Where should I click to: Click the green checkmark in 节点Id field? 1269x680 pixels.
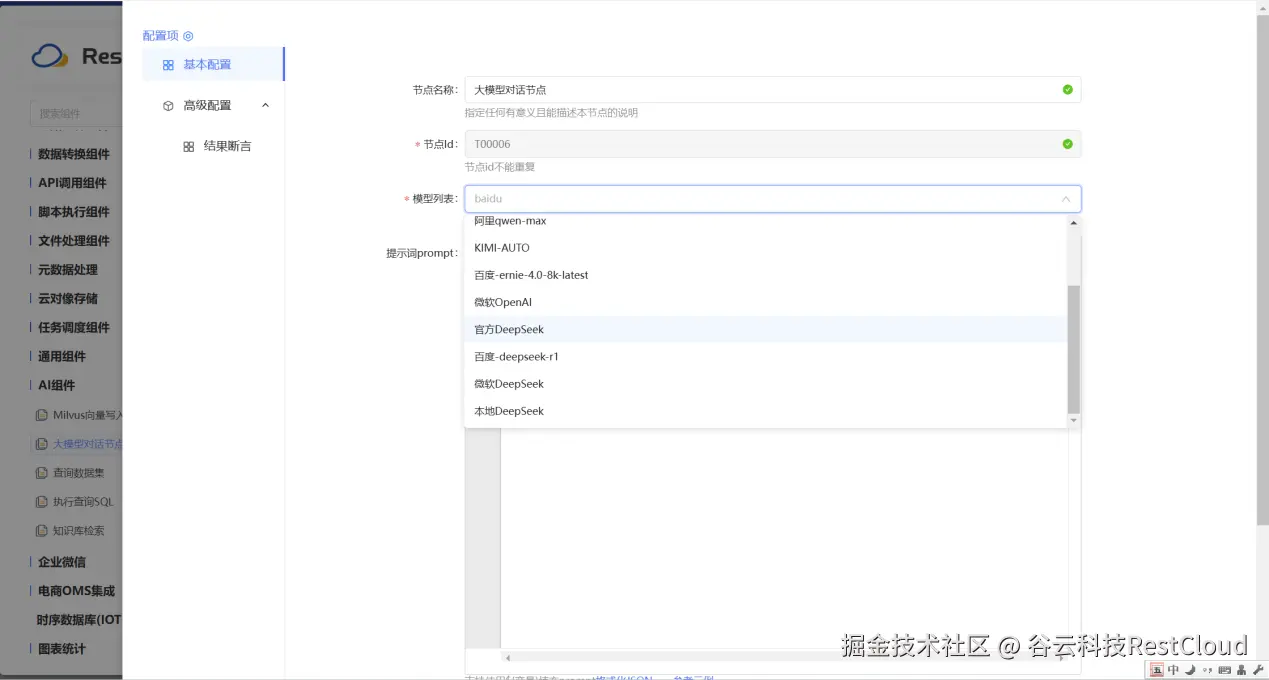[1067, 144]
